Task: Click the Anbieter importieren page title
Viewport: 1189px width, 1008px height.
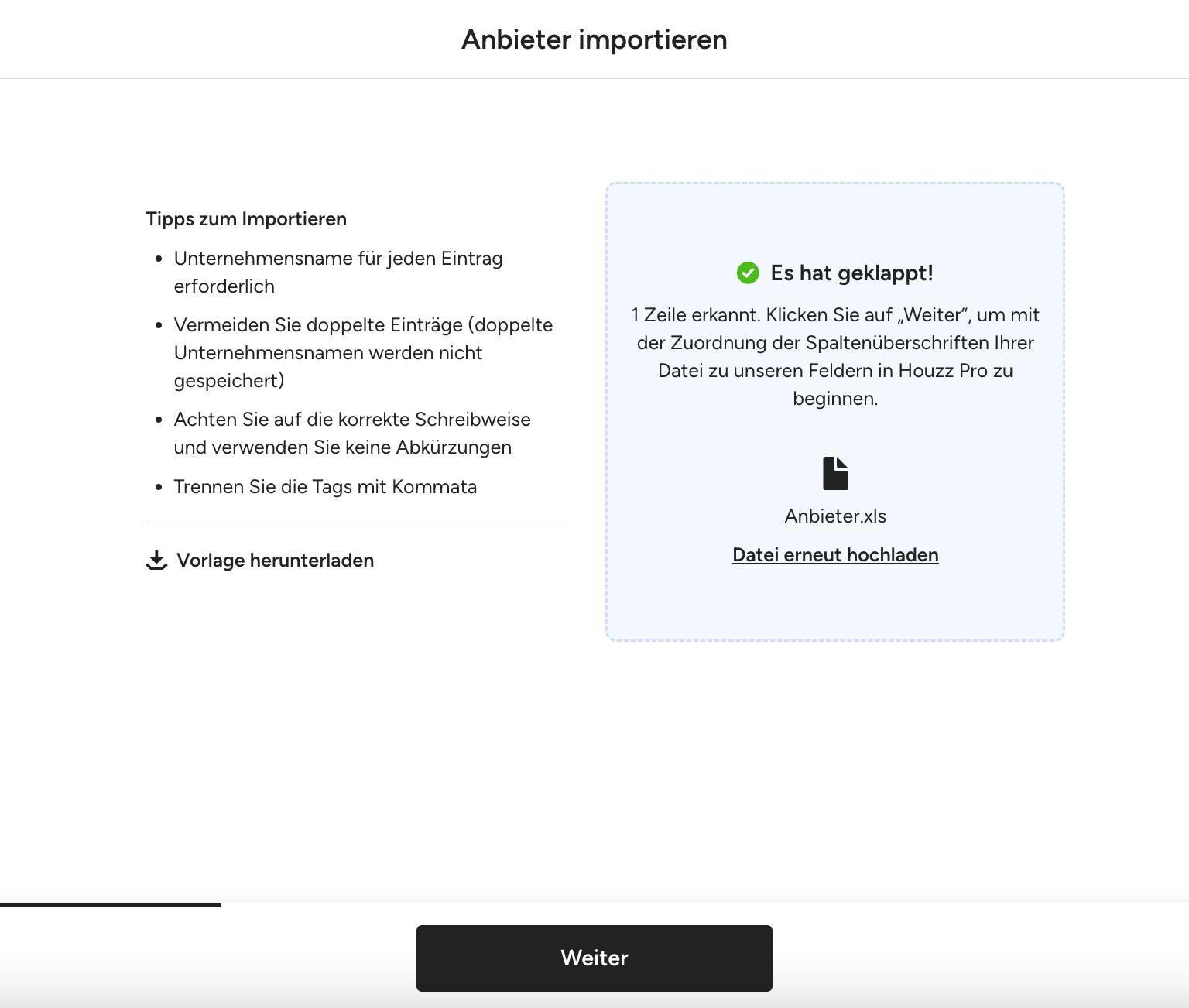Action: [x=594, y=39]
